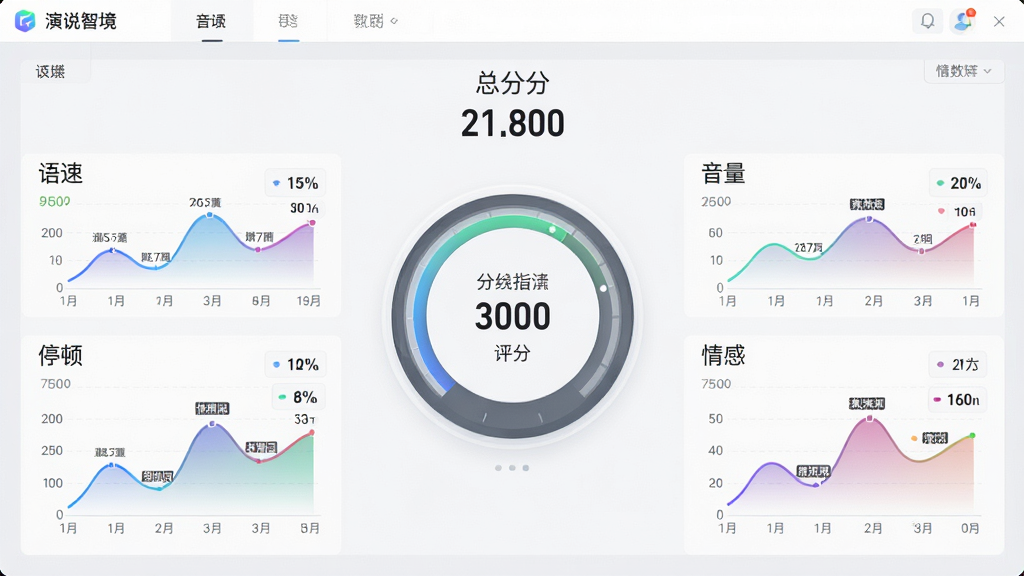Expand the third top tab with small chevron

[376, 22]
